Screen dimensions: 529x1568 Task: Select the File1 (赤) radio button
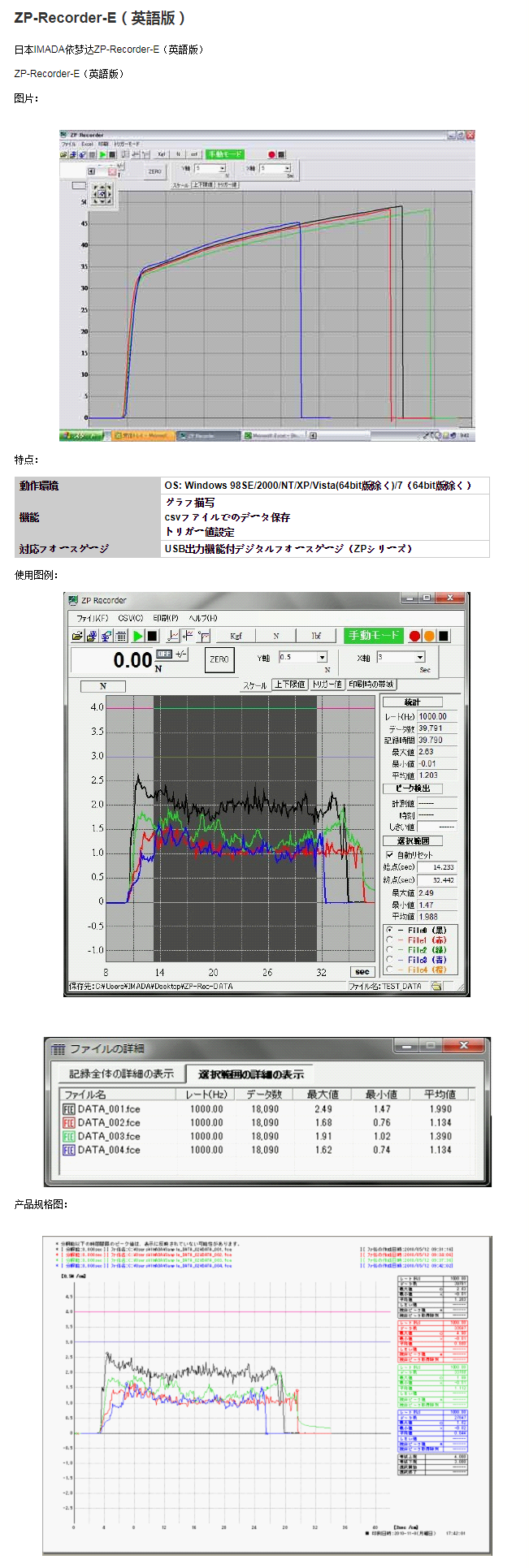click(x=390, y=940)
